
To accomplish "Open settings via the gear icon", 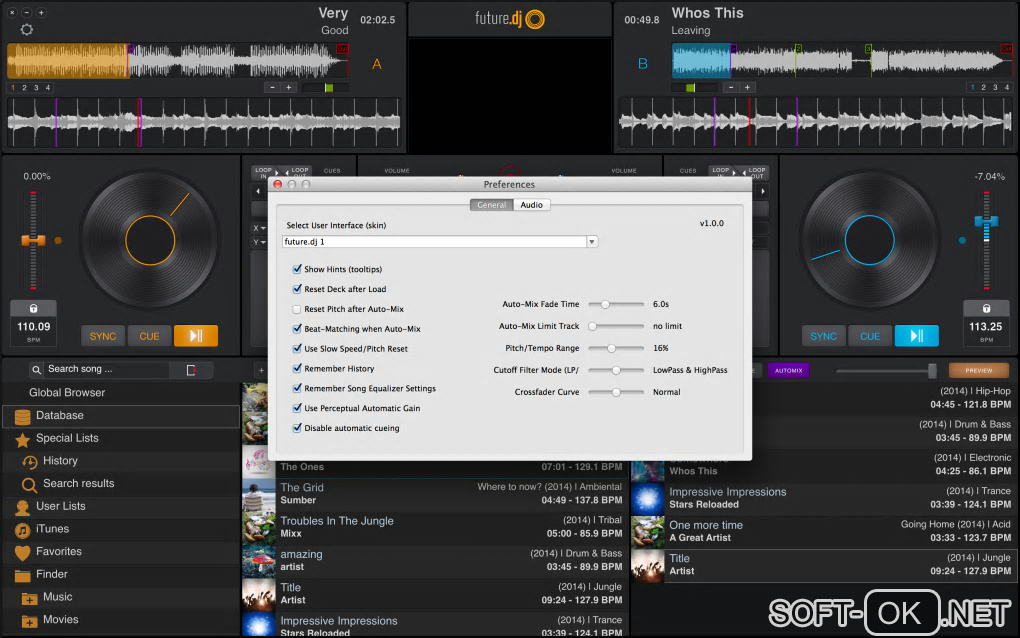I will pos(27,29).
